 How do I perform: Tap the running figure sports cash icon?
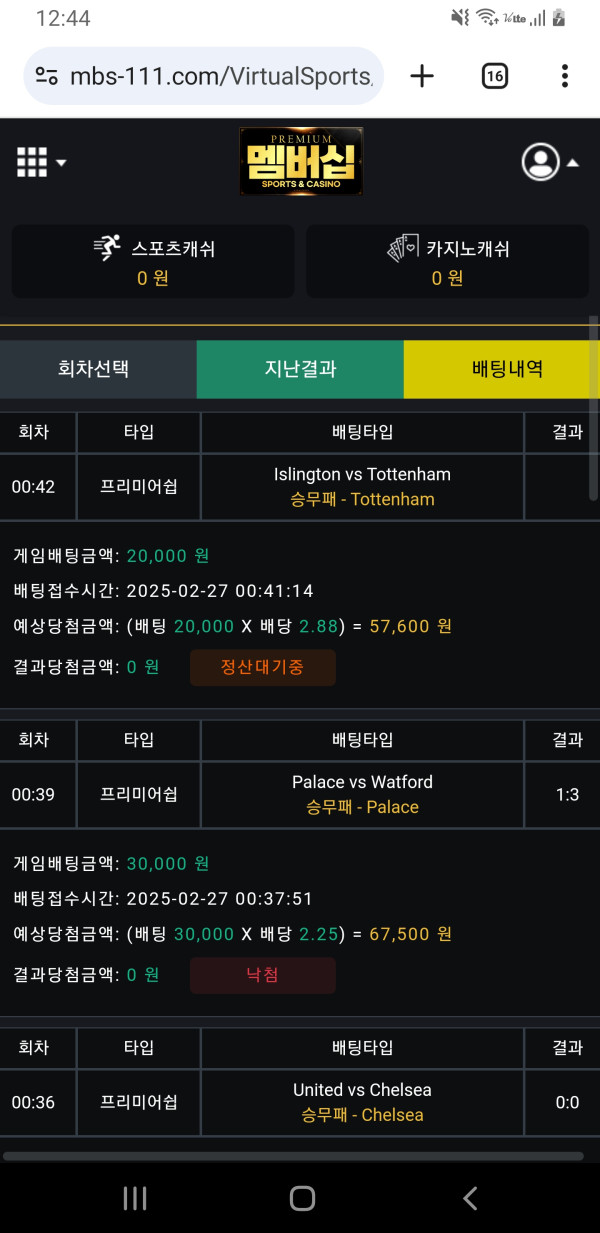pyautogui.click(x=109, y=247)
